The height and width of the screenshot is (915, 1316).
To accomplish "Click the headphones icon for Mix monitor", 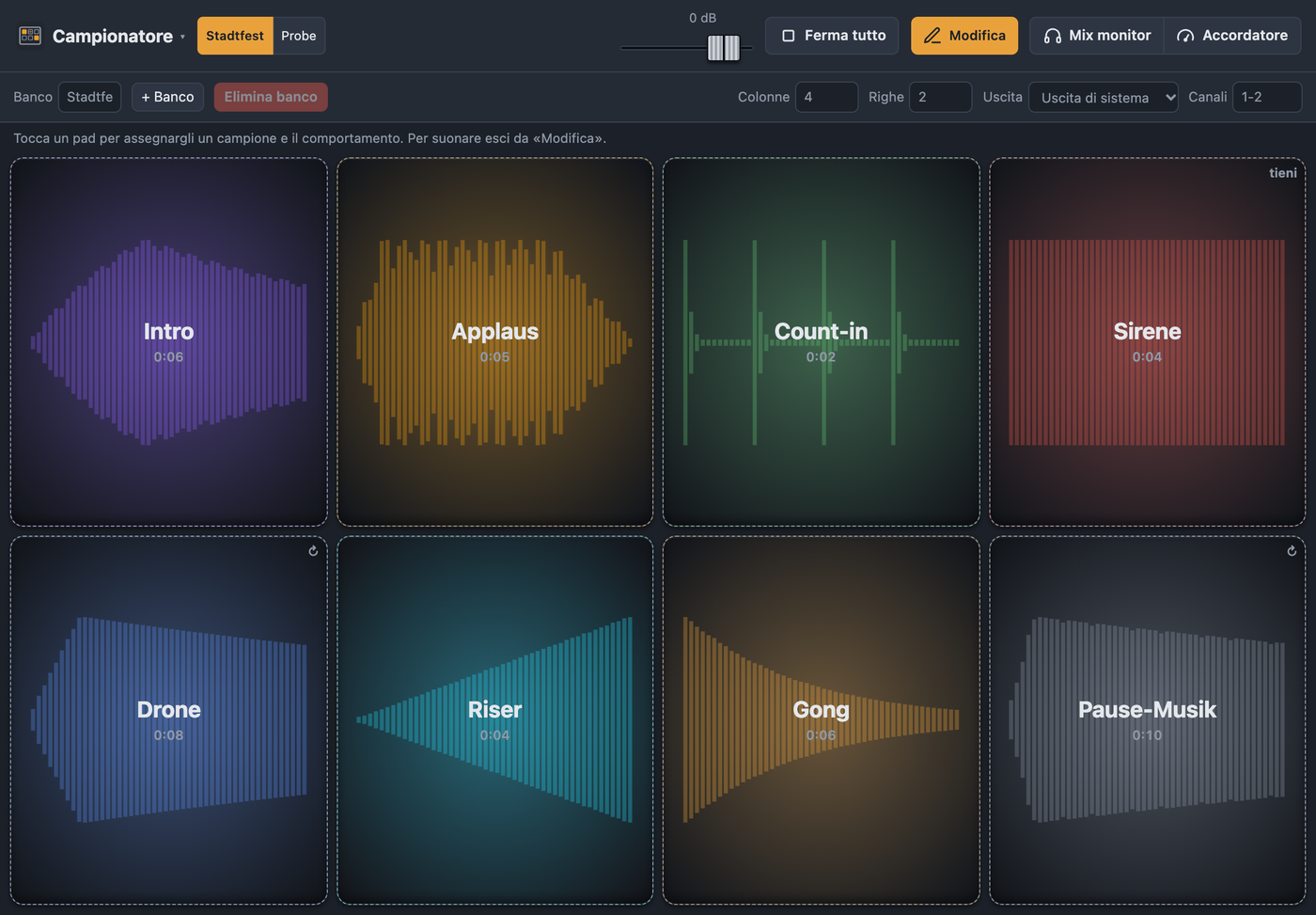I will [x=1053, y=36].
